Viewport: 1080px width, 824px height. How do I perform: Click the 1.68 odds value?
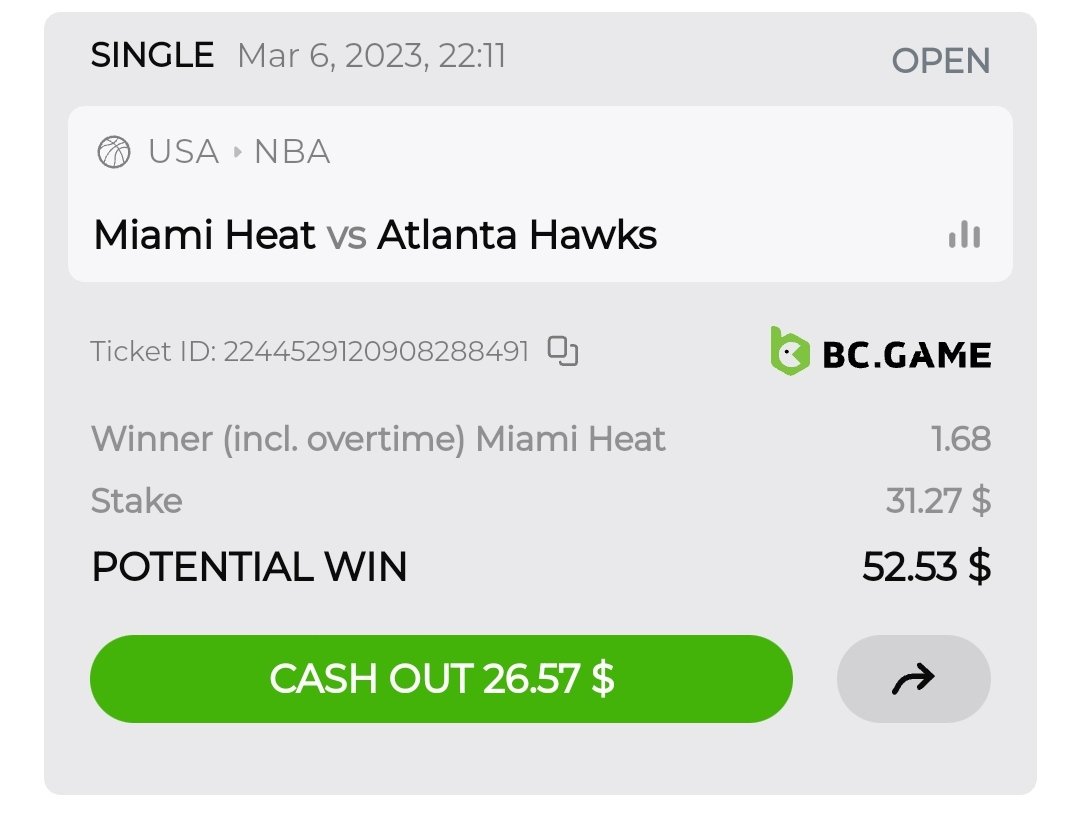[x=961, y=439]
